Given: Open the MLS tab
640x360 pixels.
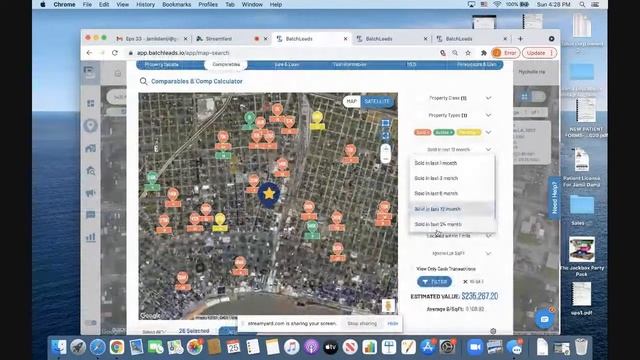Looking at the screenshot, I should pos(411,64).
